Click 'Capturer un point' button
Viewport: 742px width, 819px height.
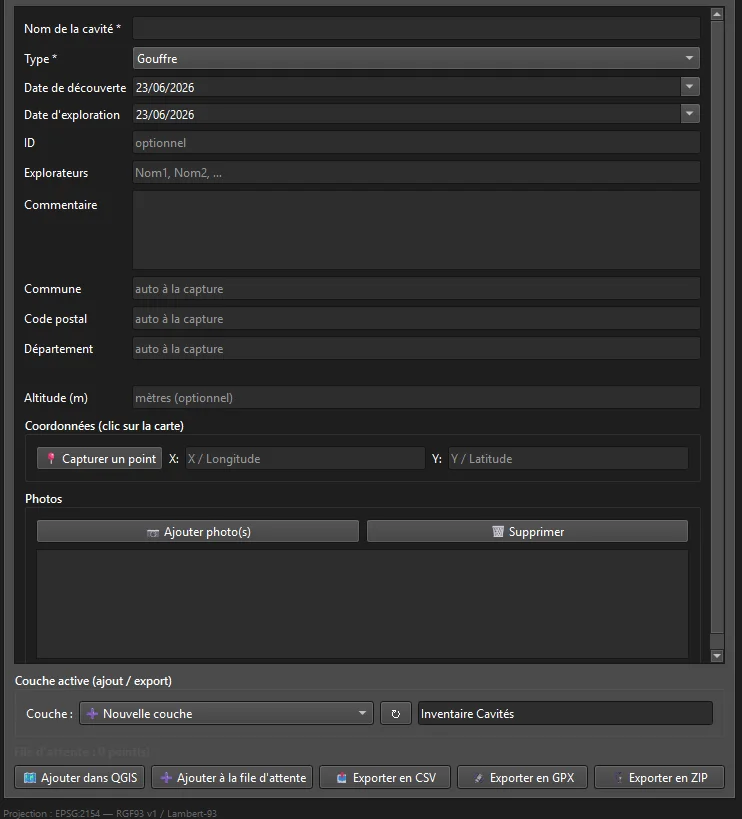(99, 459)
